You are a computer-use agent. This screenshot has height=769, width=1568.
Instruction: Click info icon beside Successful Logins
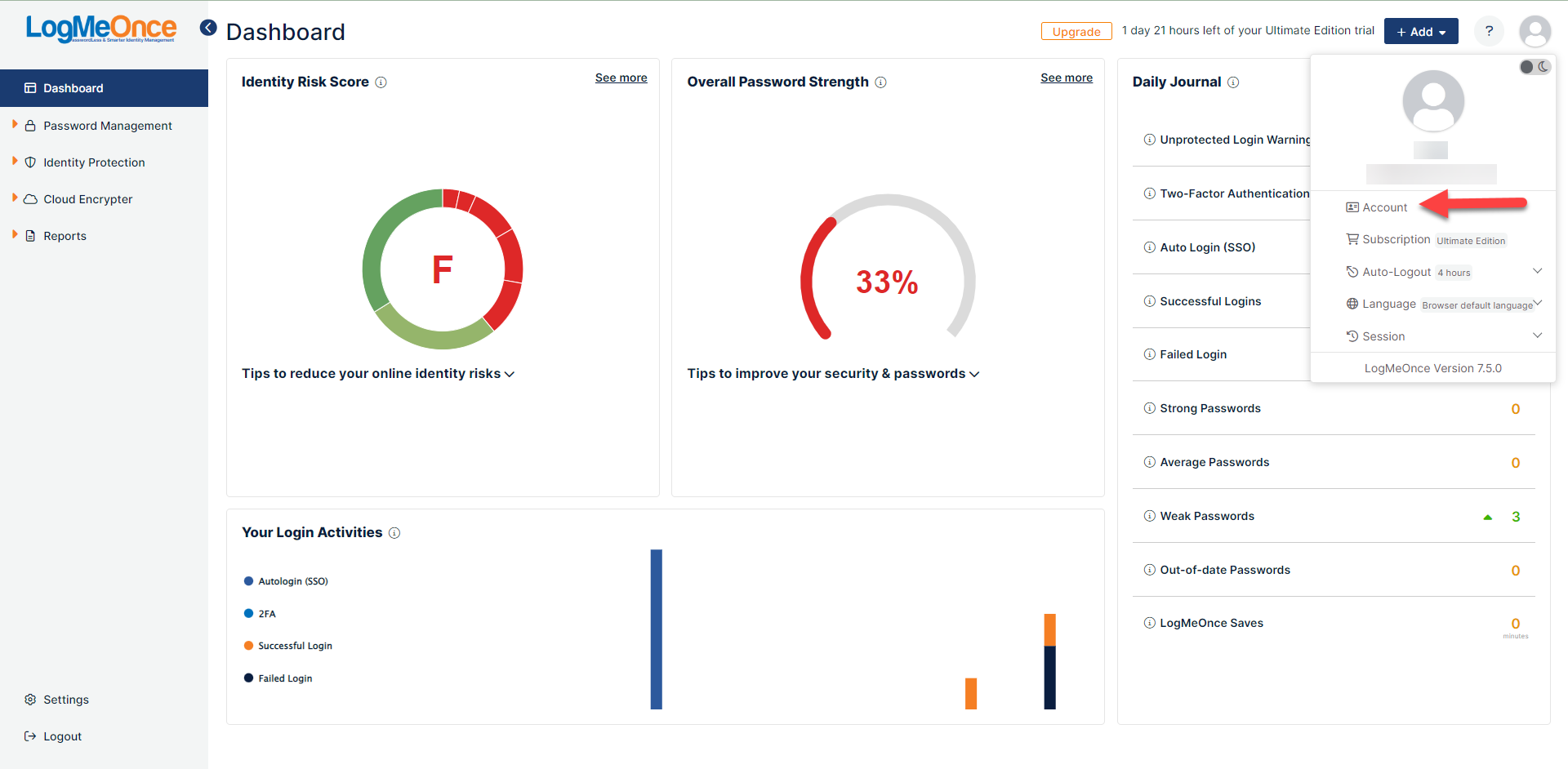point(1150,301)
